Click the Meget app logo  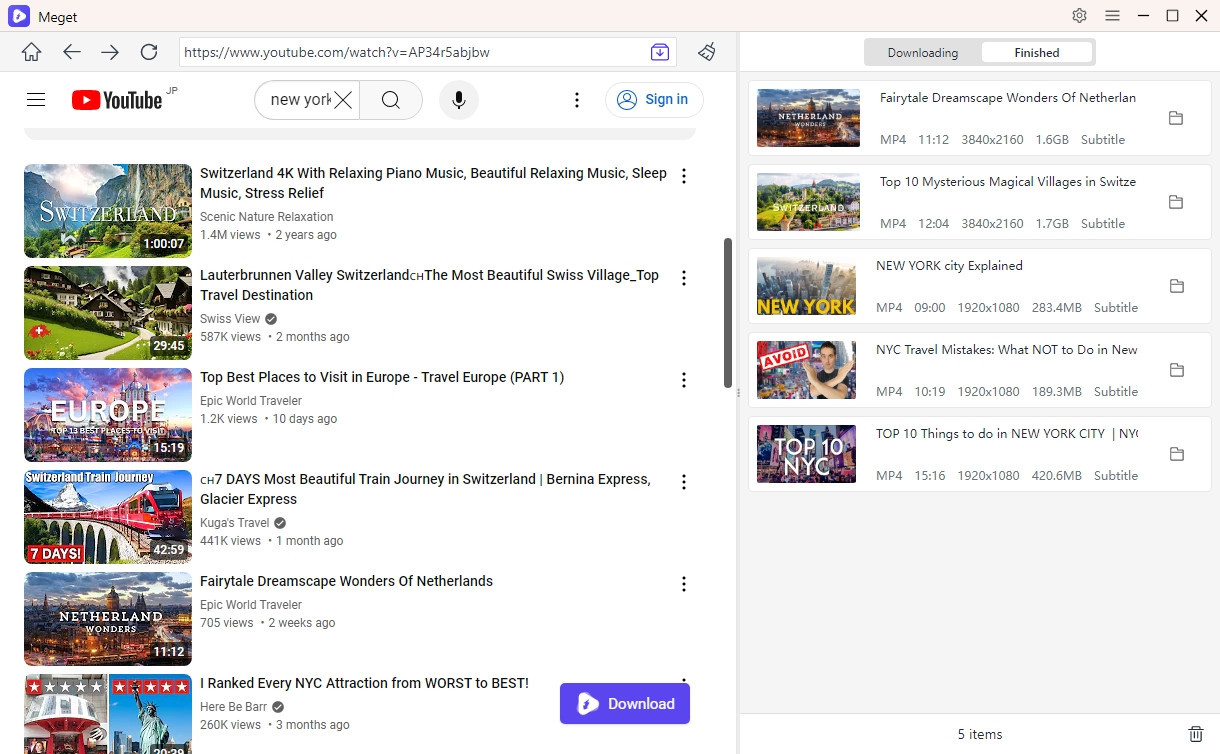click(x=19, y=16)
